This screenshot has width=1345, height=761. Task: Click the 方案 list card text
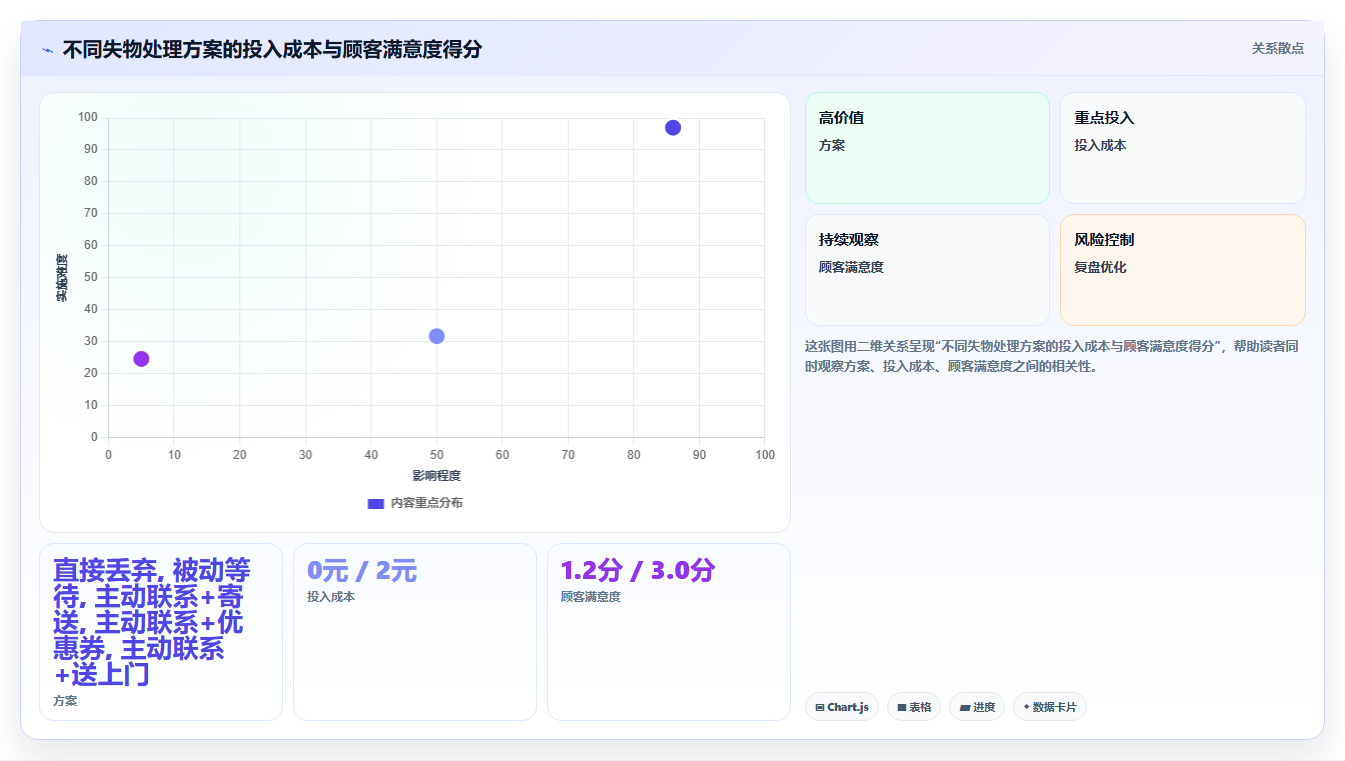tap(152, 623)
